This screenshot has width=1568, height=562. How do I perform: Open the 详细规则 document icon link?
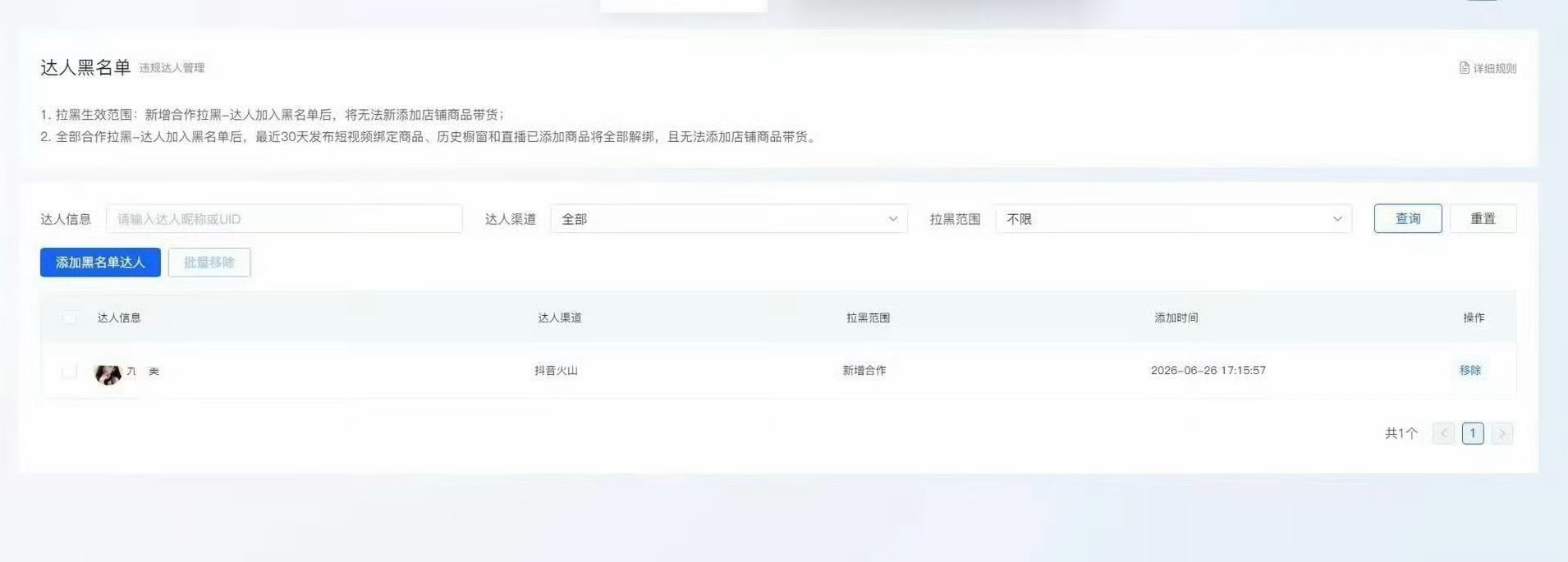(x=1488, y=68)
